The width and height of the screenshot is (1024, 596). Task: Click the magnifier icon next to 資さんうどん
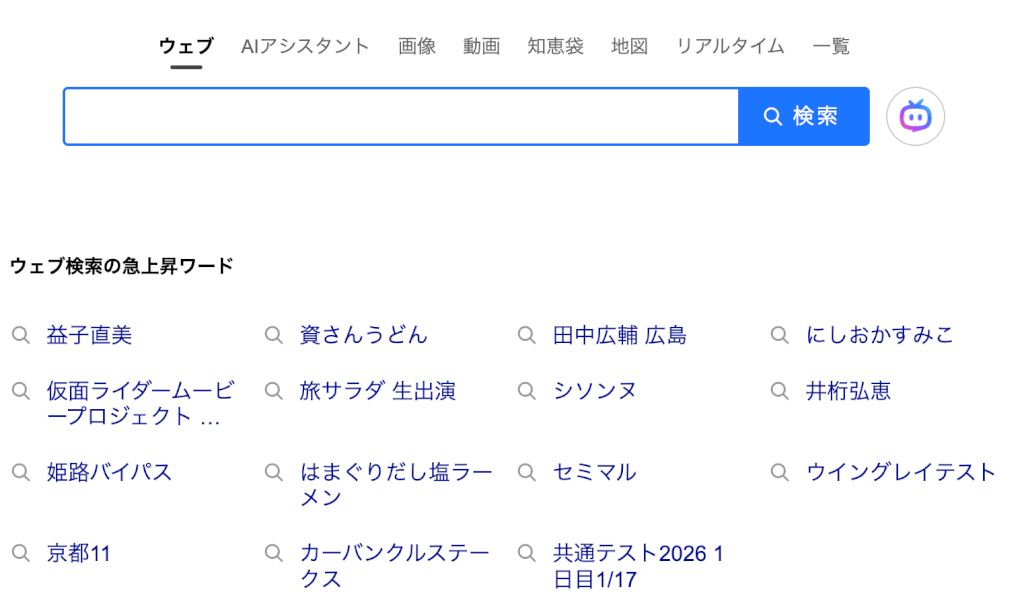tap(273, 335)
